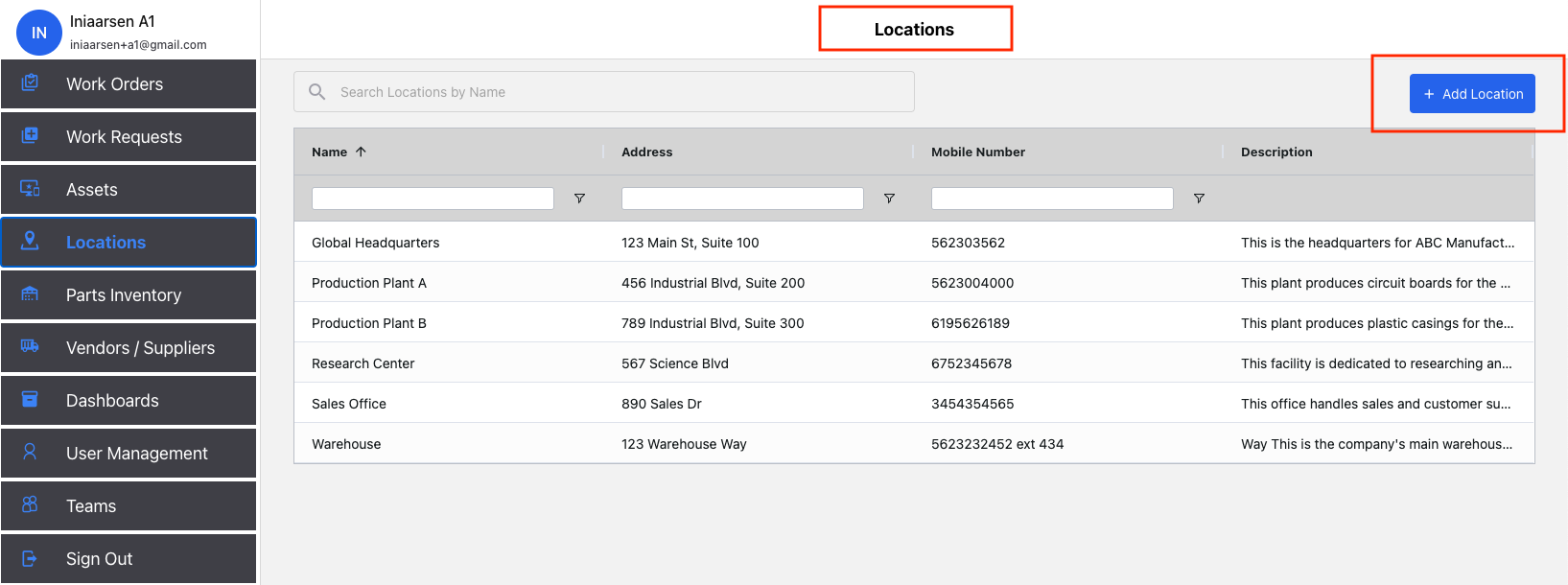Click mobile number 6752345678
Screen dimensions: 1568x585
click(971, 363)
